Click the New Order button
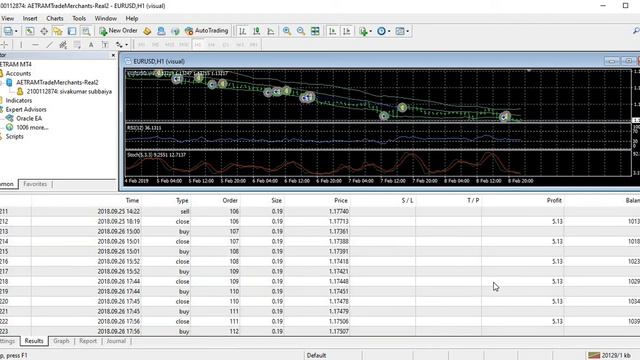The image size is (640, 360). pos(118,31)
